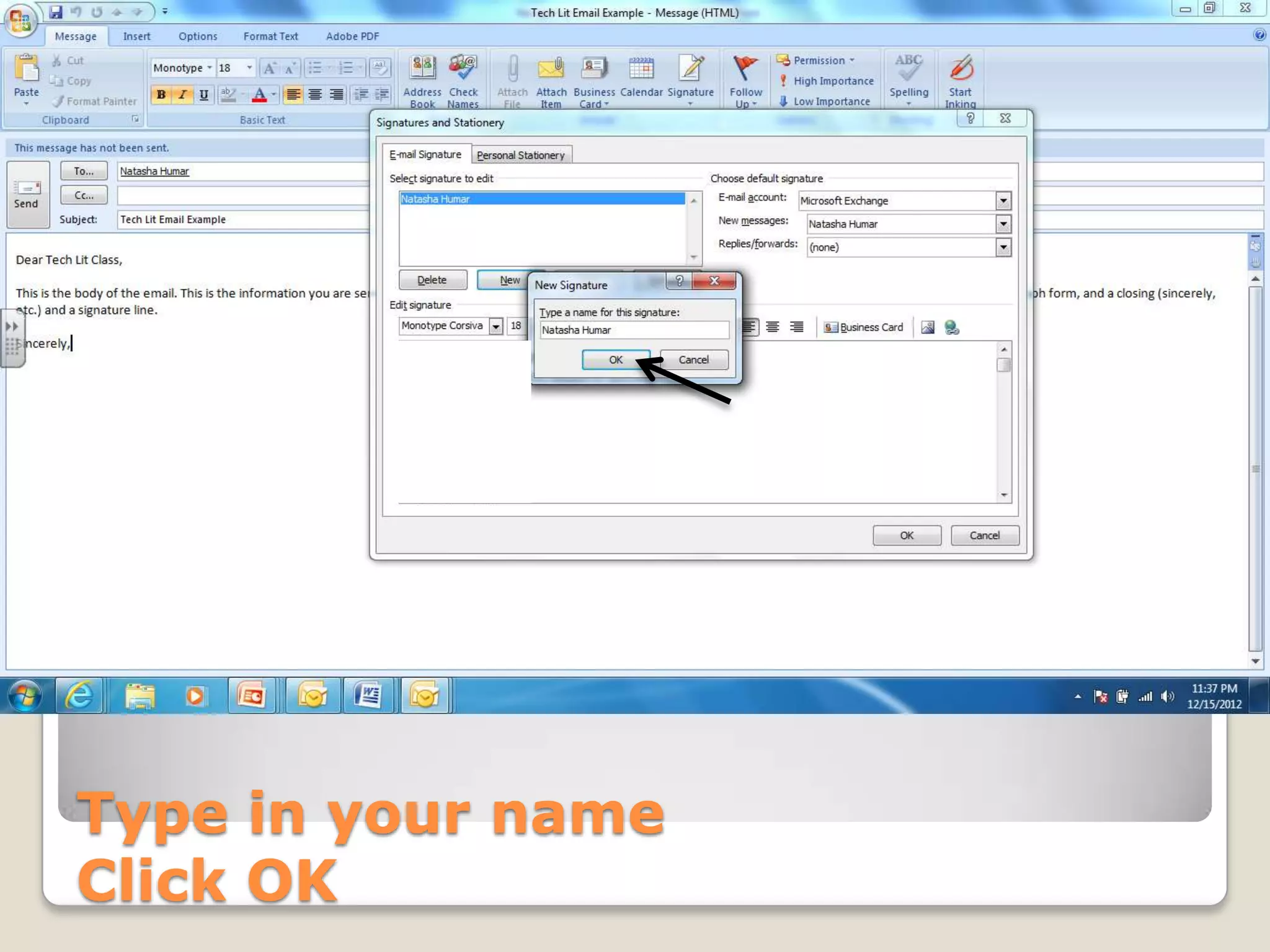Click the Spelling ABC icon
This screenshot has width=1270, height=952.
pyautogui.click(x=908, y=68)
